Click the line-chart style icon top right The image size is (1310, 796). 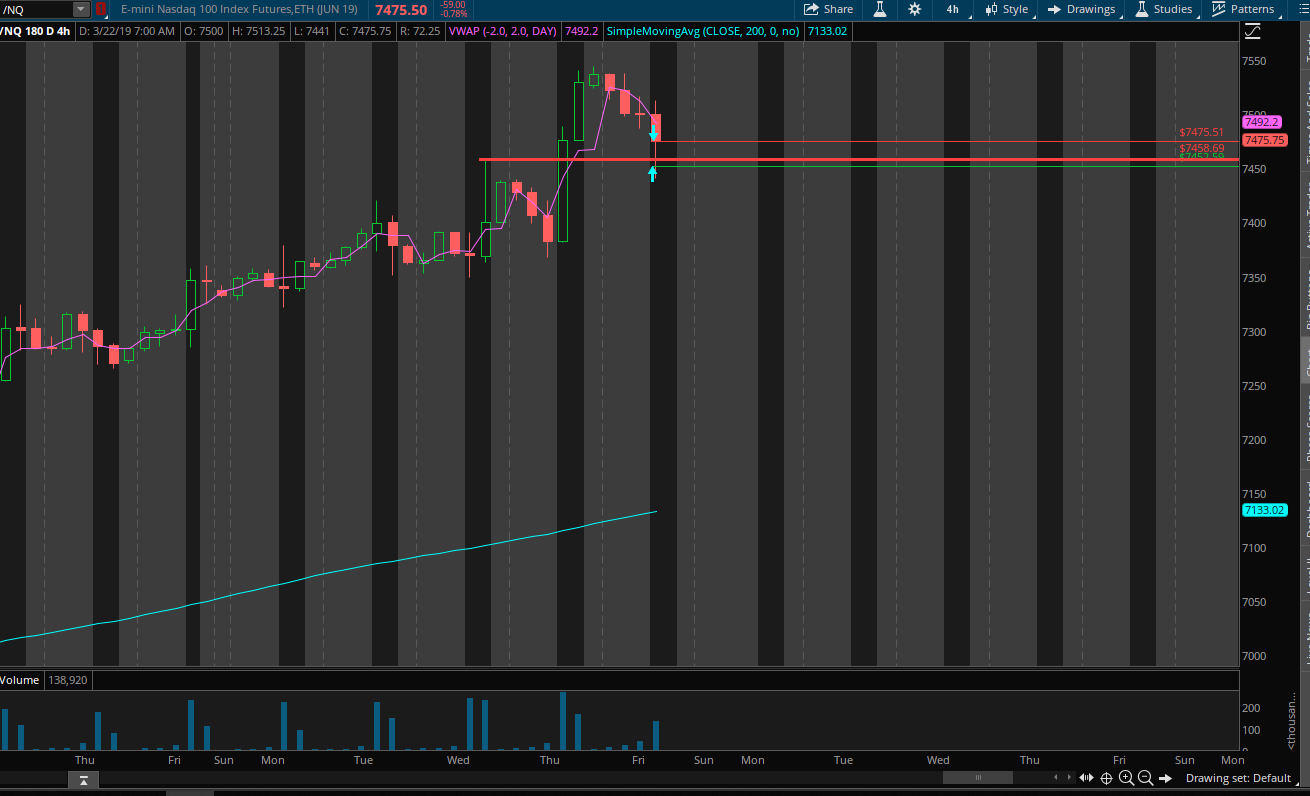coord(1252,31)
